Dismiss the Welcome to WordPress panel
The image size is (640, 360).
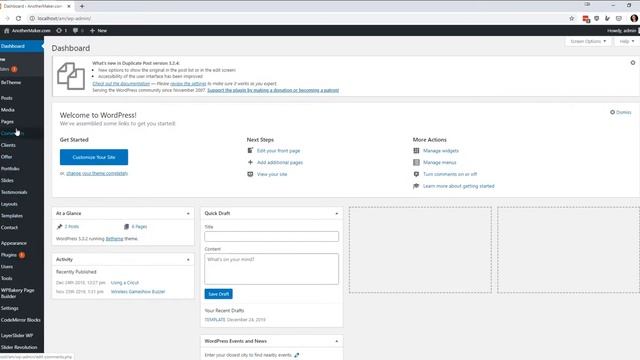point(620,112)
